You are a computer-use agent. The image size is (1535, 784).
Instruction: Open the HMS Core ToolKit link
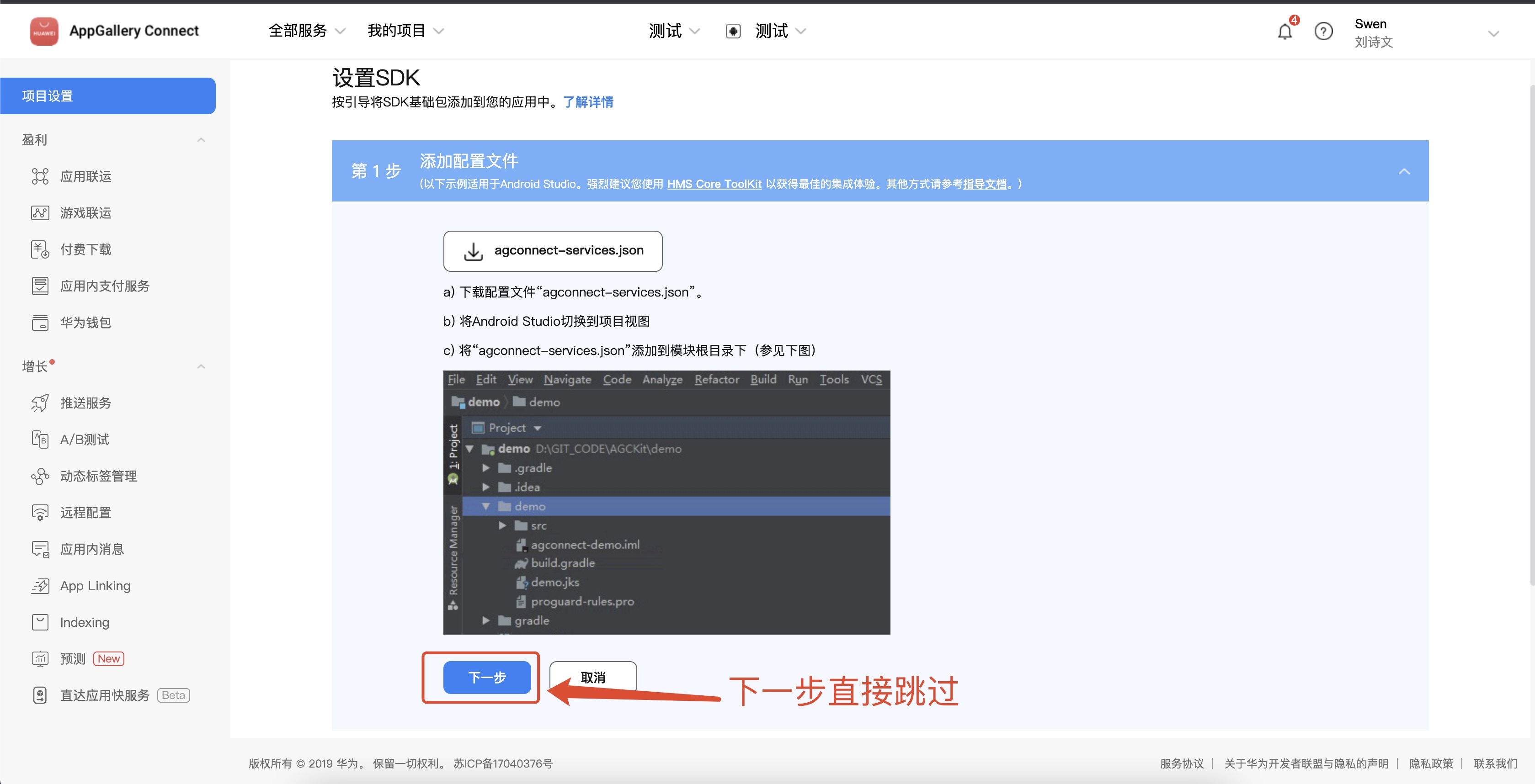[x=714, y=184]
